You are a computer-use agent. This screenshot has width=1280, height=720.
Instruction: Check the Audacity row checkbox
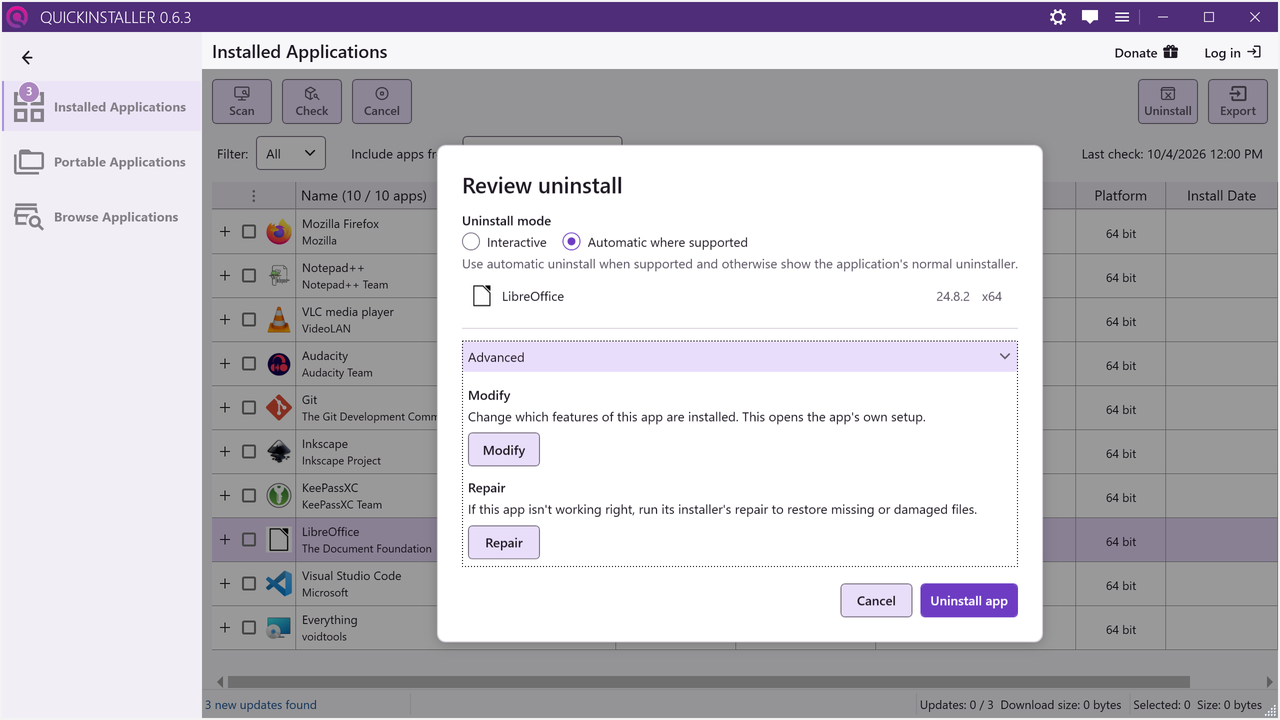[x=249, y=364]
